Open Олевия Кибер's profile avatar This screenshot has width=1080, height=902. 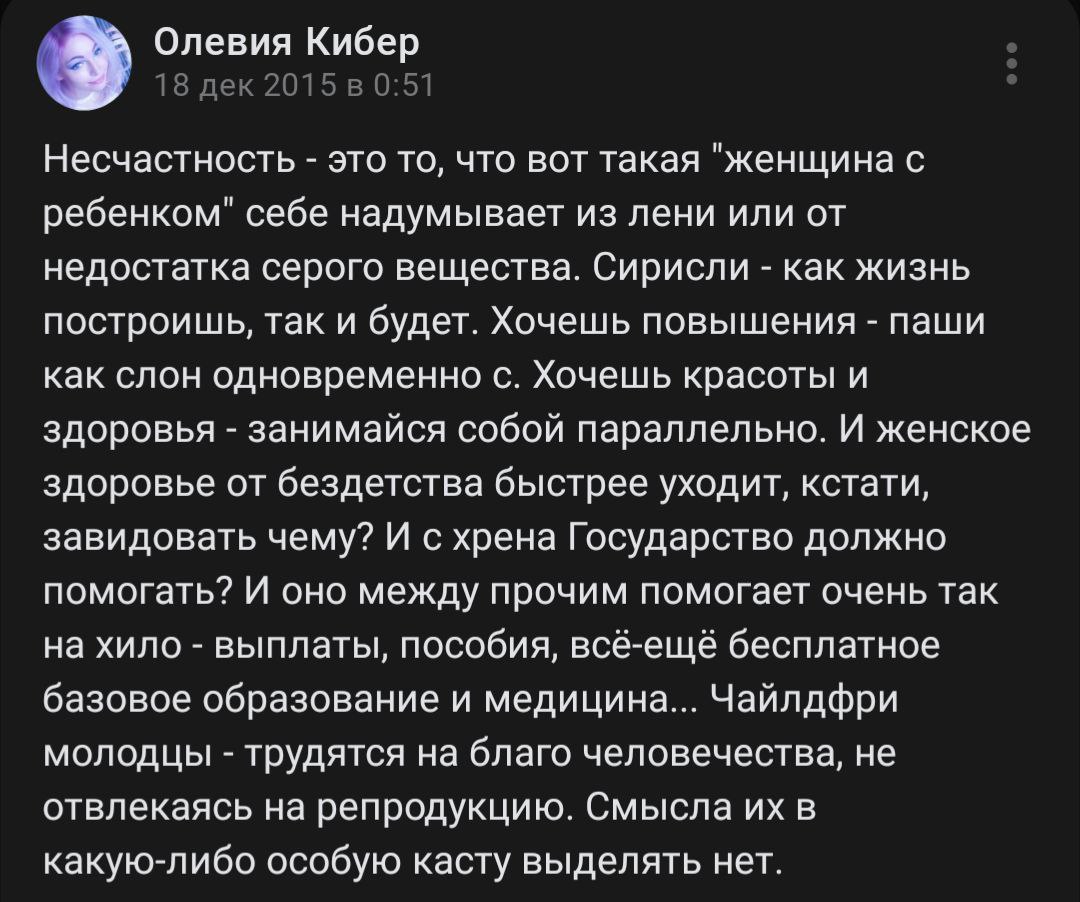(x=85, y=63)
